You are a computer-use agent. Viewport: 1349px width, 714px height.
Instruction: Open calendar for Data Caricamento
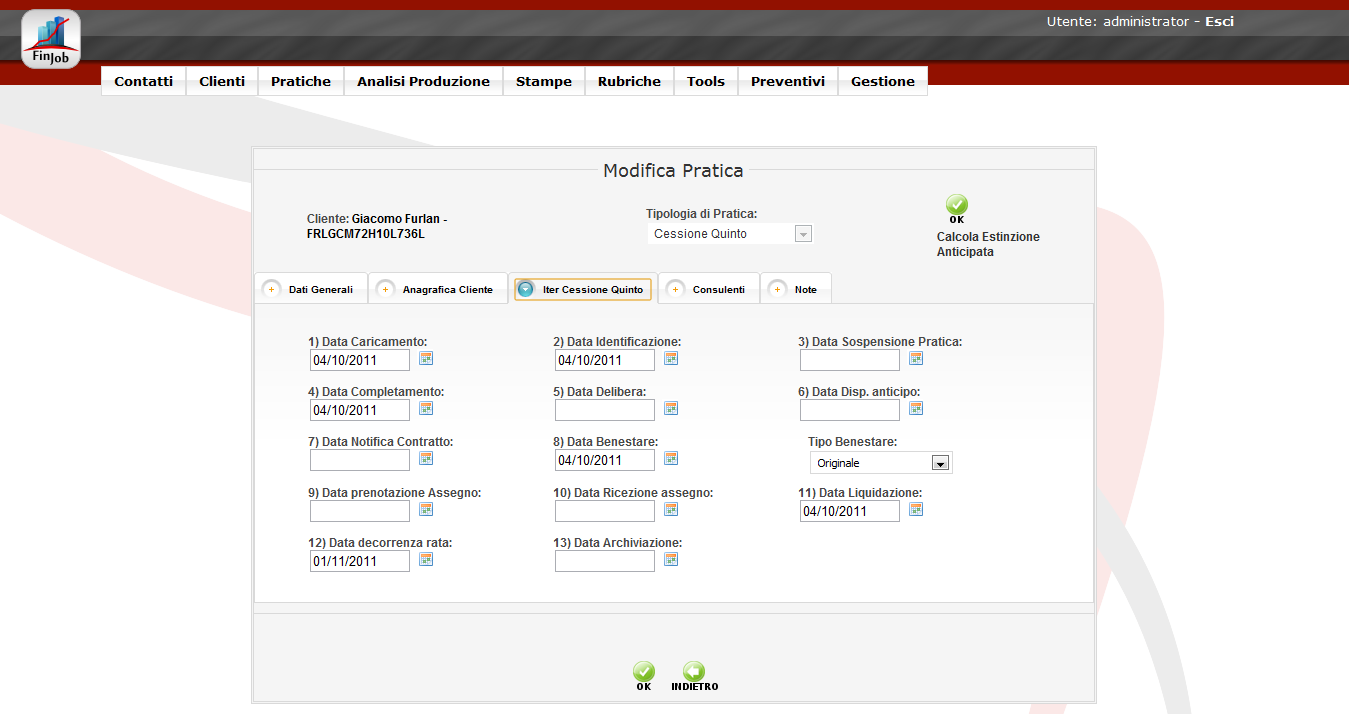426,358
